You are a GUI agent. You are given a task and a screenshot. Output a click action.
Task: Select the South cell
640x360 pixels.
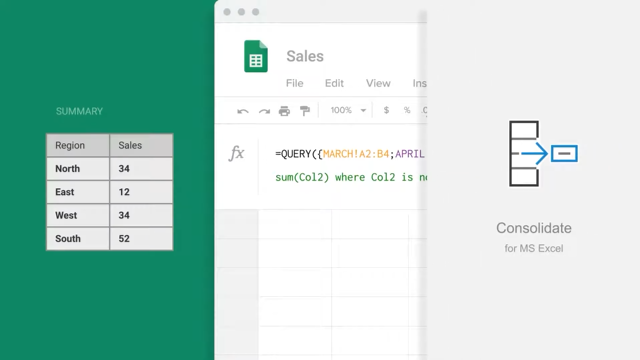[78, 238]
